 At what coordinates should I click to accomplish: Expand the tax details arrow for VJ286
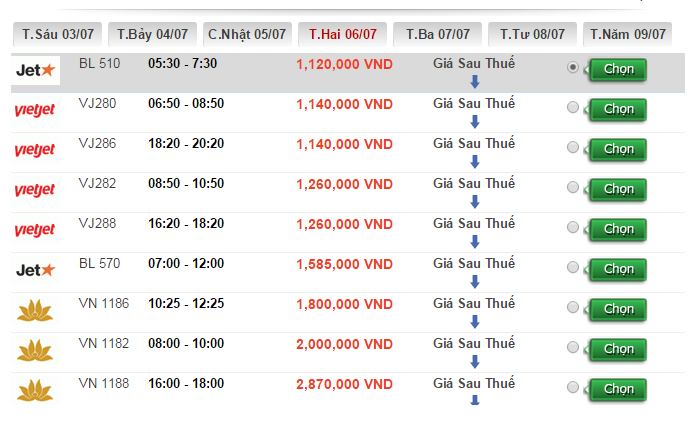475,162
